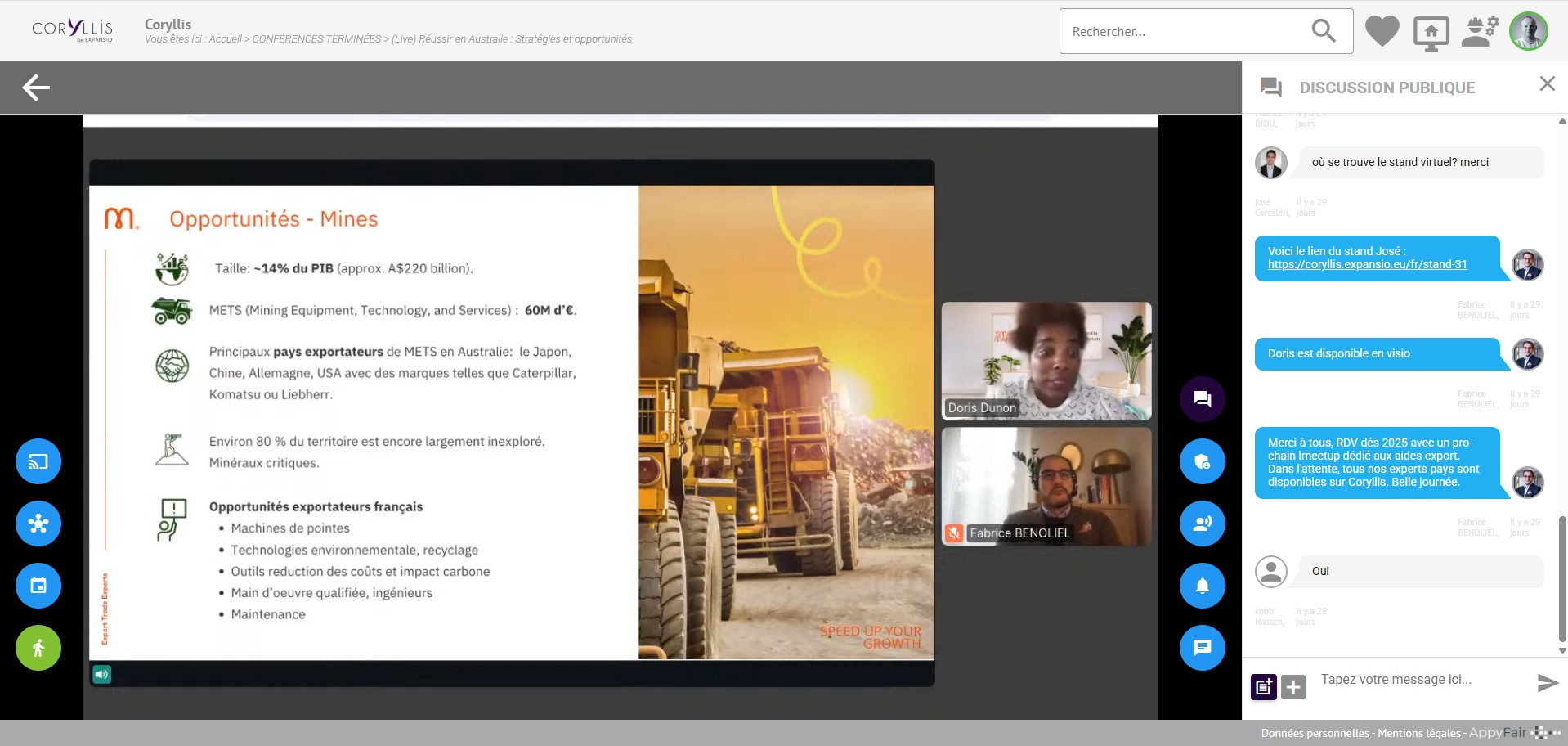
Task: Open favorites with the heart icon
Action: point(1382,32)
